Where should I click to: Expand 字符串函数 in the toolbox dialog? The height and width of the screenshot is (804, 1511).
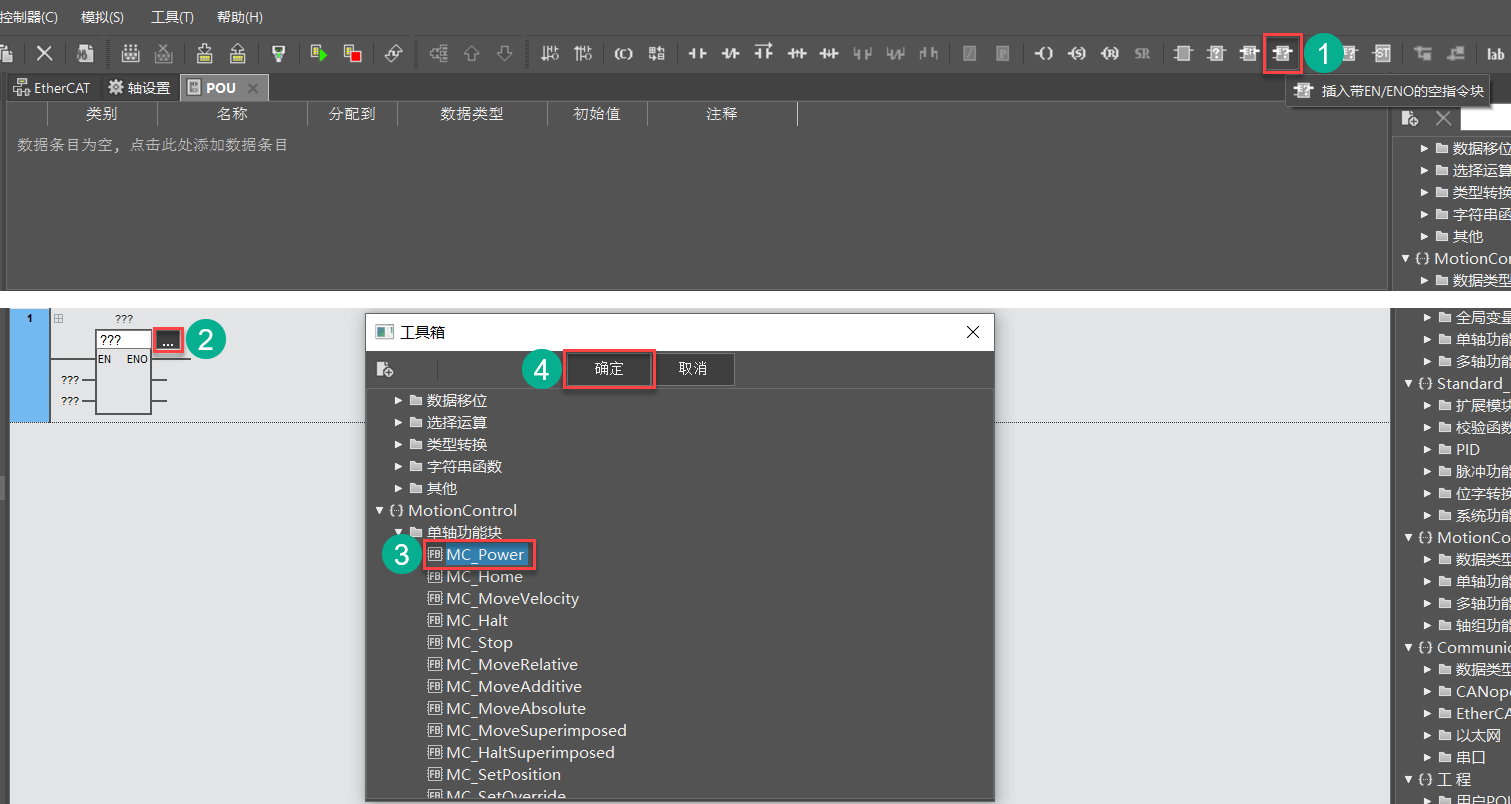(399, 466)
